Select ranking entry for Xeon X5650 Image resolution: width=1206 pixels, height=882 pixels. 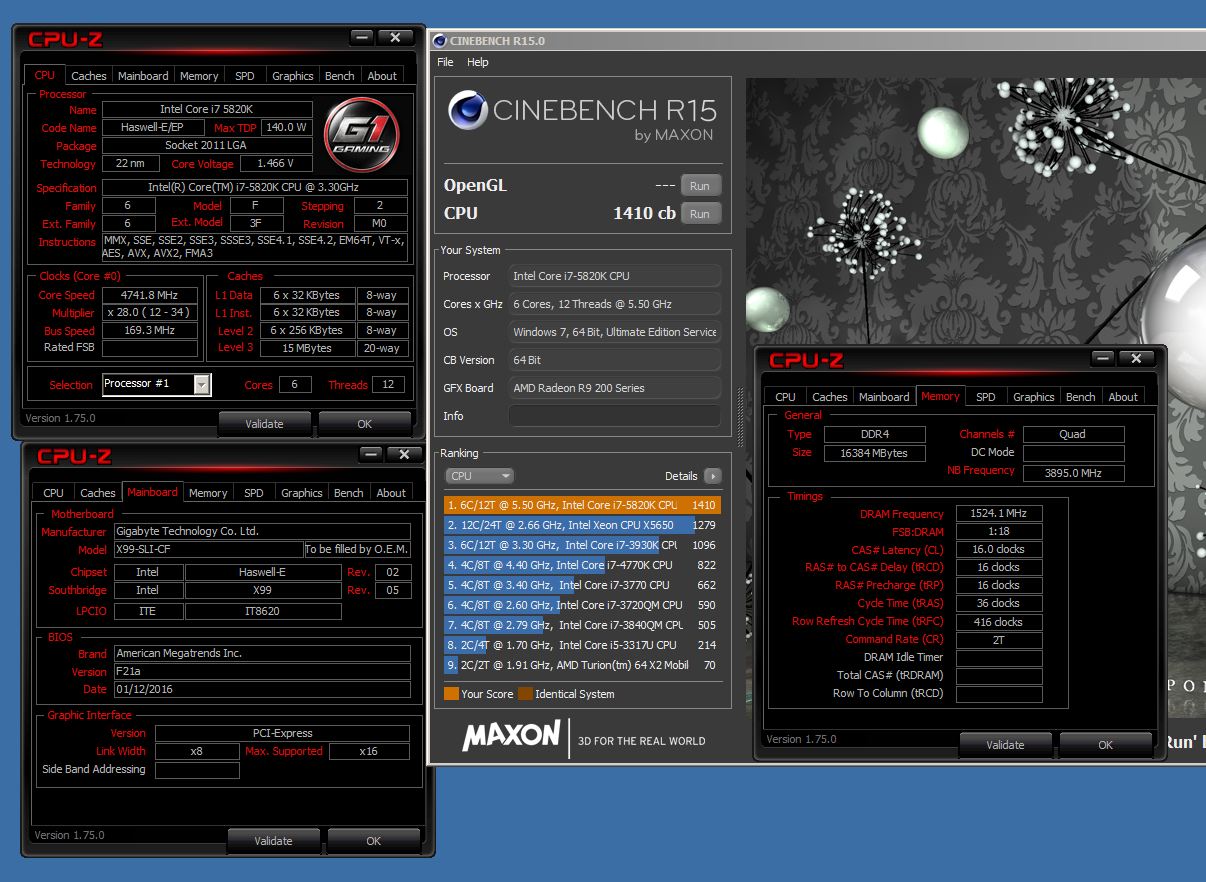[x=582, y=525]
